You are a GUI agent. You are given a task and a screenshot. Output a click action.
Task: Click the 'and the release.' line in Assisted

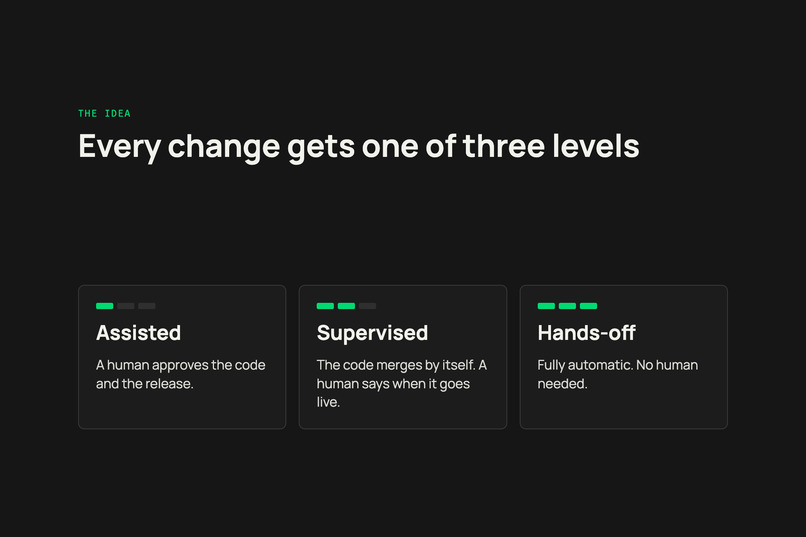[x=144, y=384]
